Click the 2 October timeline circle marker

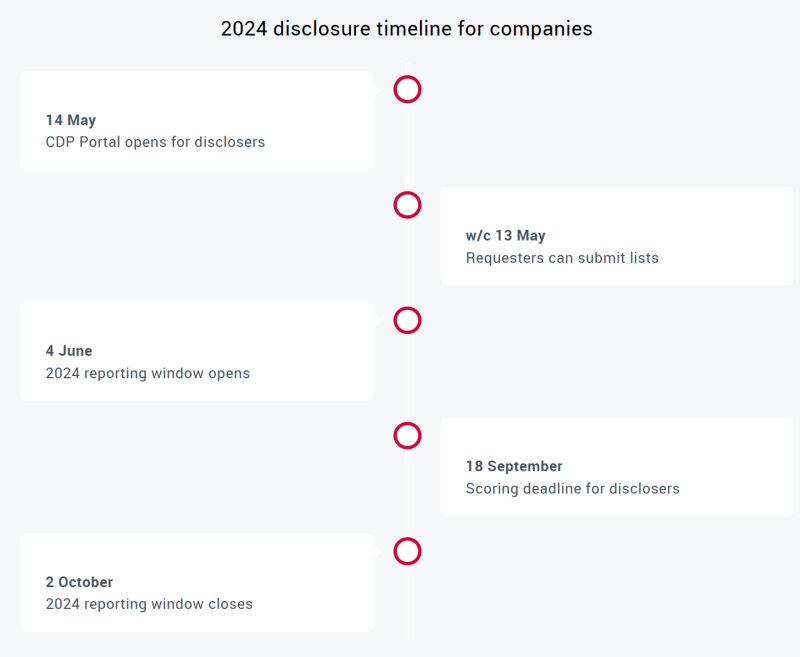407,551
